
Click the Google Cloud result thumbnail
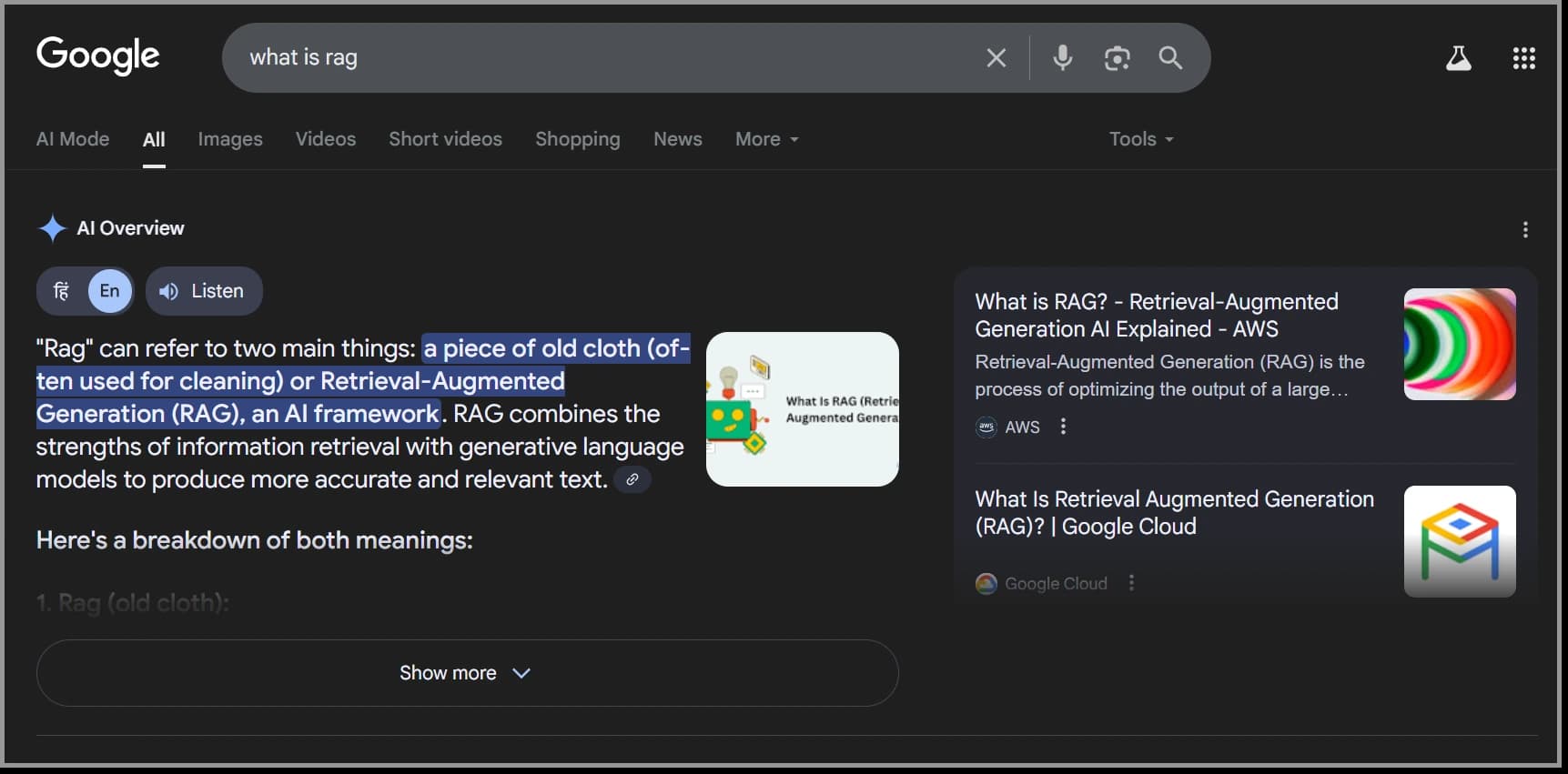tap(1460, 541)
